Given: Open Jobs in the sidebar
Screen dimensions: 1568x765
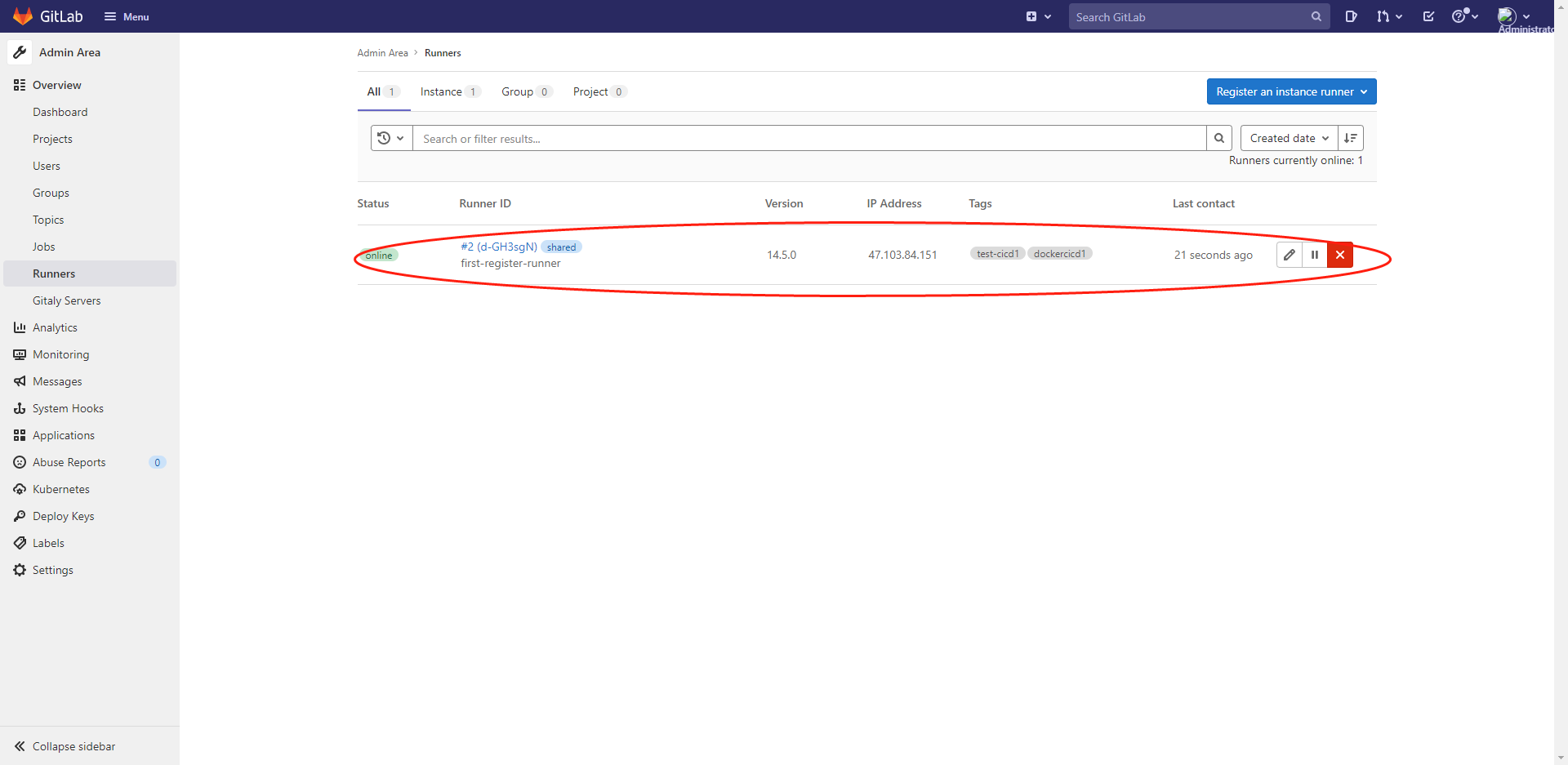Looking at the screenshot, I should point(44,247).
